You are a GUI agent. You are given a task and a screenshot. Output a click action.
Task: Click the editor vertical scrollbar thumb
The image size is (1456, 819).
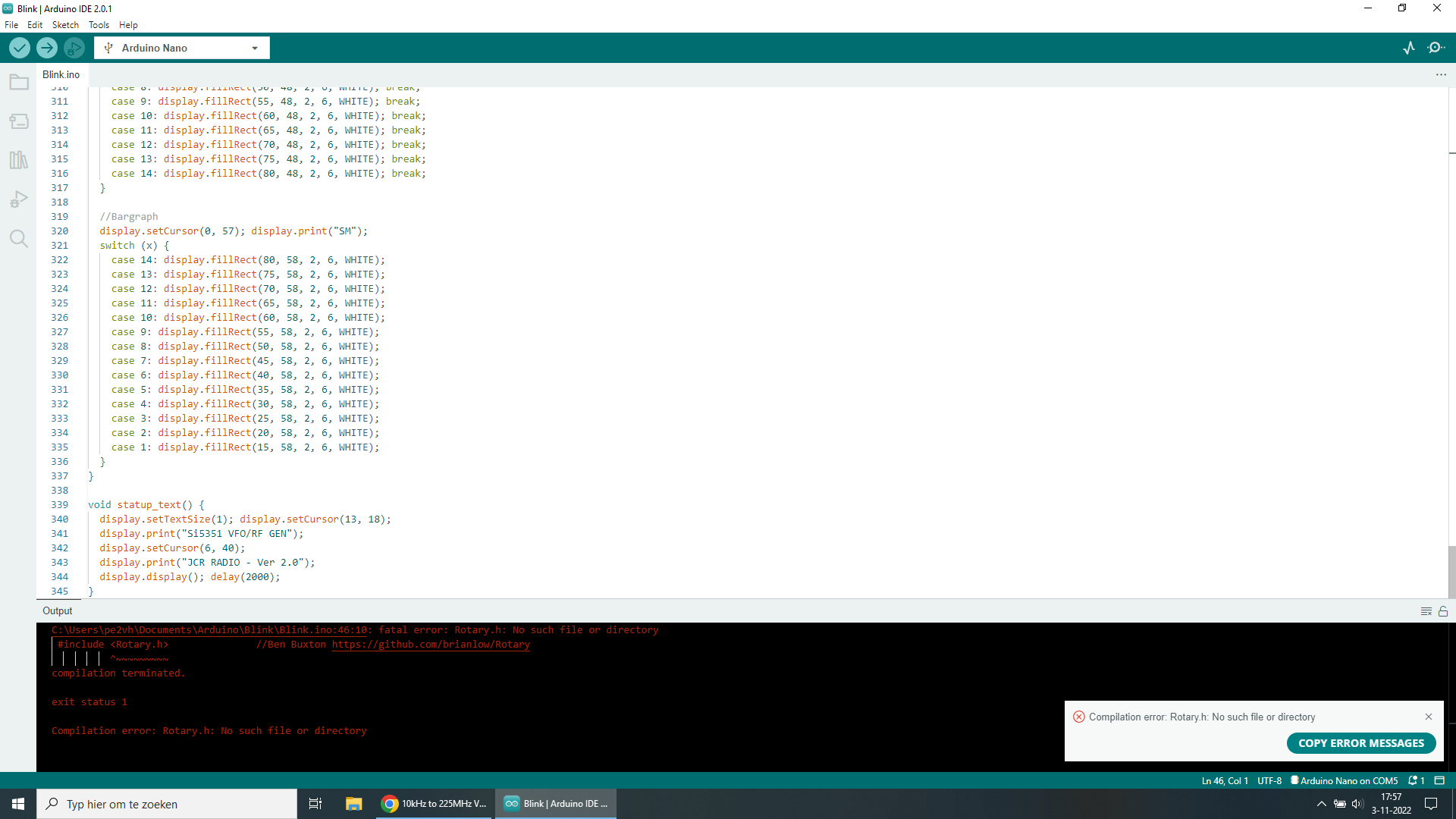(x=1451, y=572)
